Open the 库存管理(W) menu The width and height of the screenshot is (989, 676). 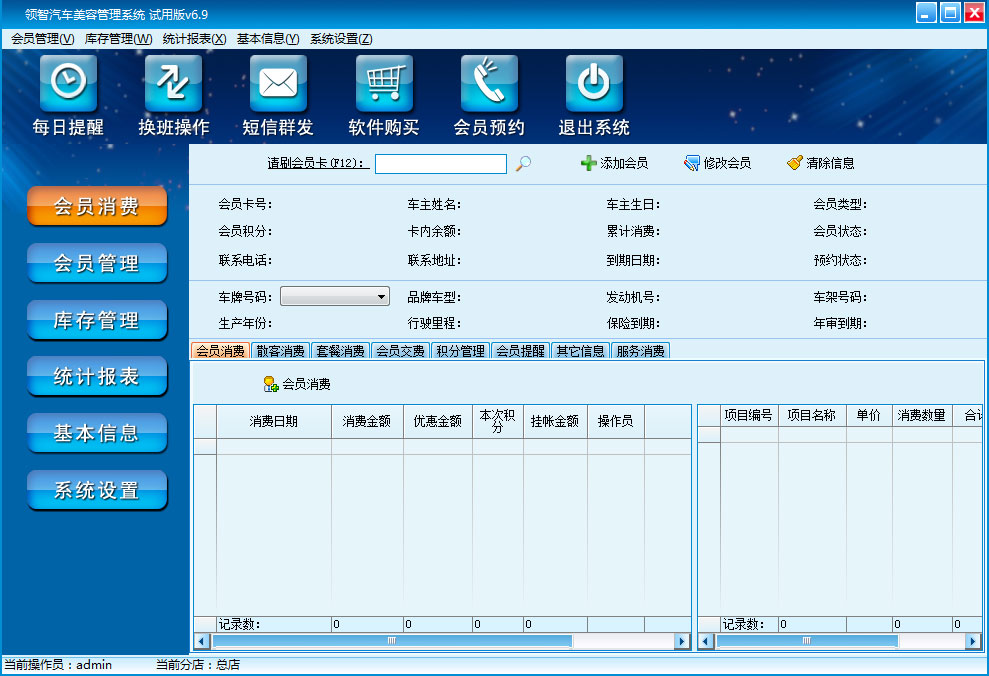119,39
